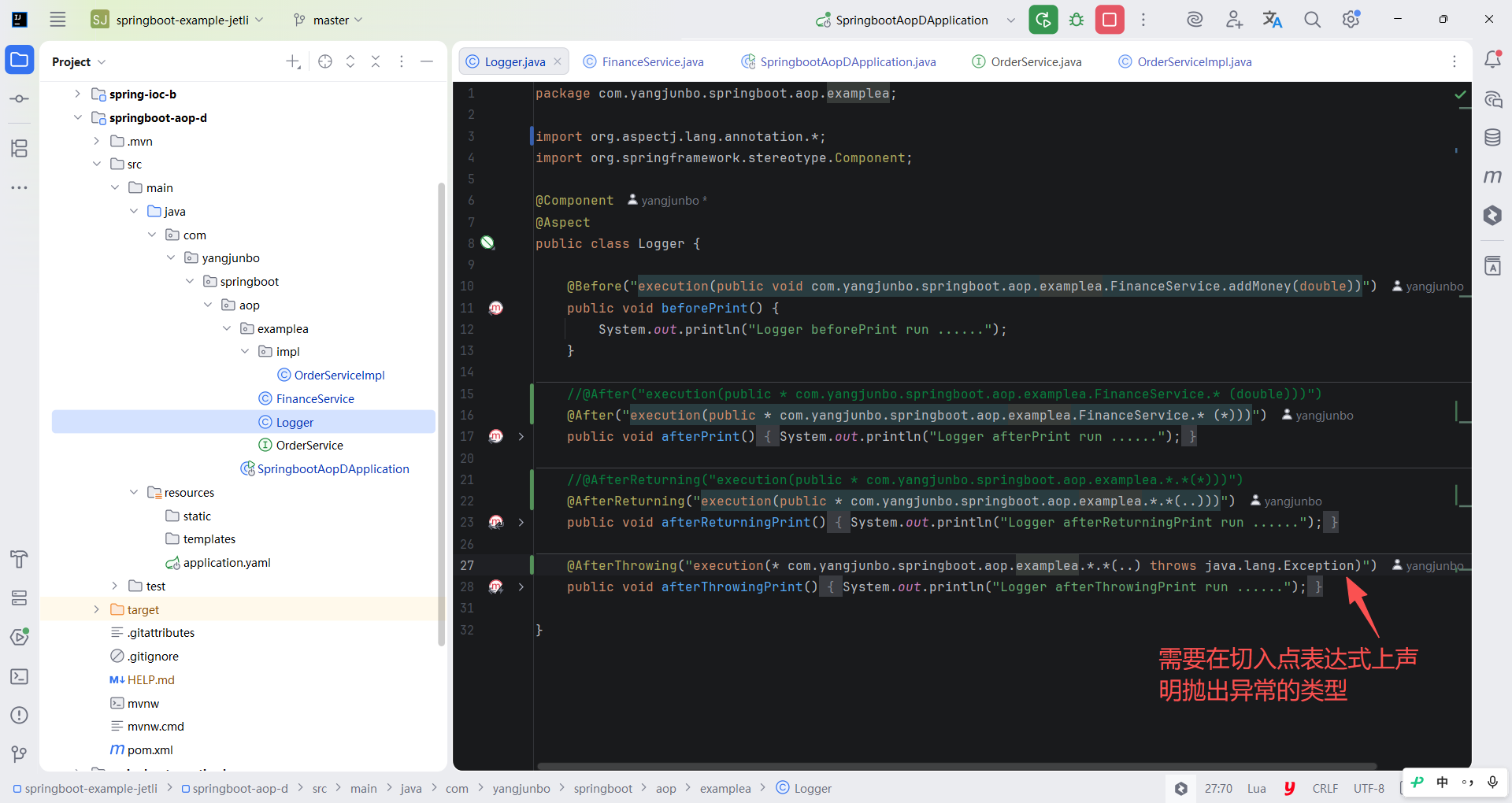The image size is (1512, 803).
Task: Click the 27:70 cursor position indicator
Action: click(1218, 788)
